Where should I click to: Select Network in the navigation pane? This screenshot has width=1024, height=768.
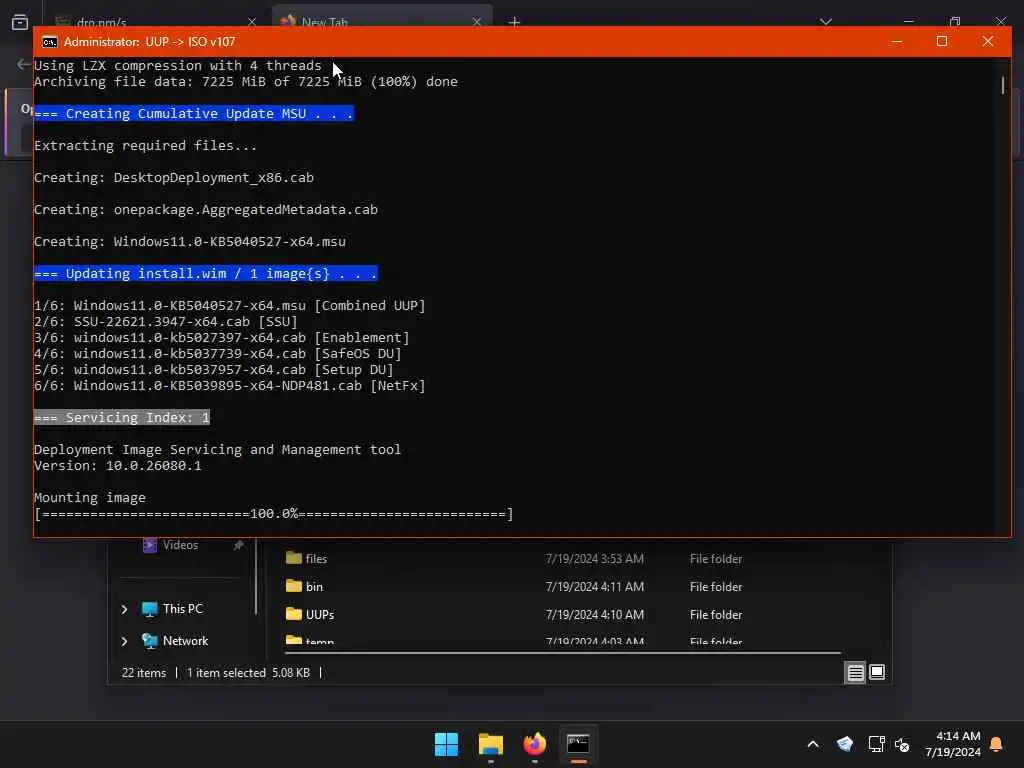pyautogui.click(x=185, y=641)
